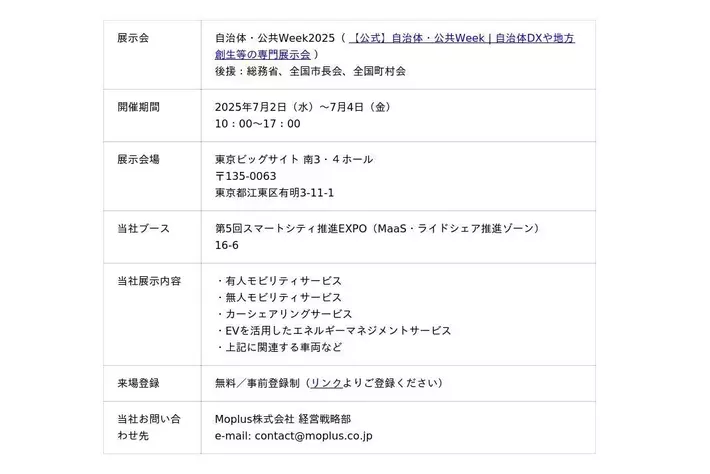Screen dimensions: 710x474
Task: Click the address 東京都江東区有明3-11-1
Action: (274, 193)
